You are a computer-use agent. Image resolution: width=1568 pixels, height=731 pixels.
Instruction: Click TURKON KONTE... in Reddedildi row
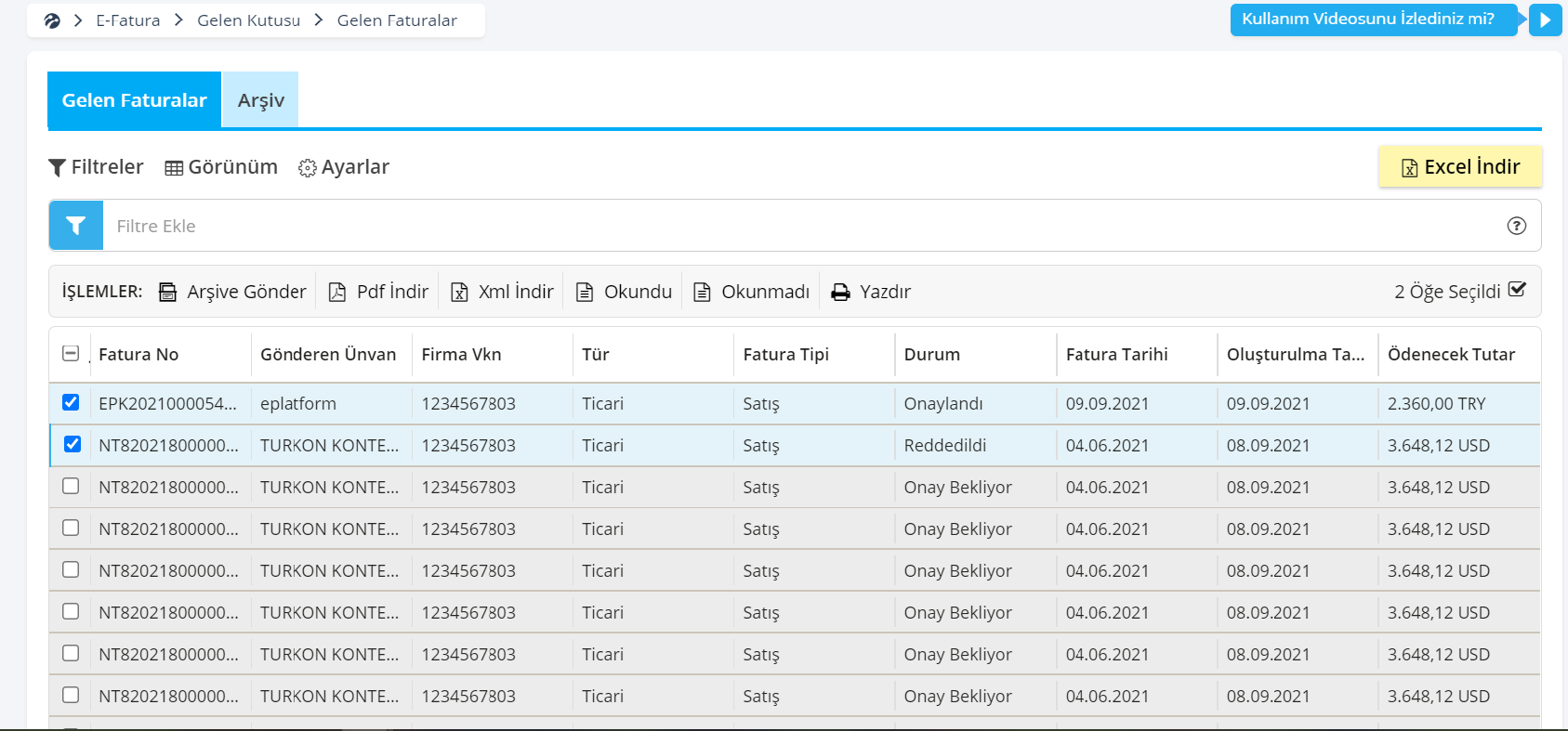point(329,446)
